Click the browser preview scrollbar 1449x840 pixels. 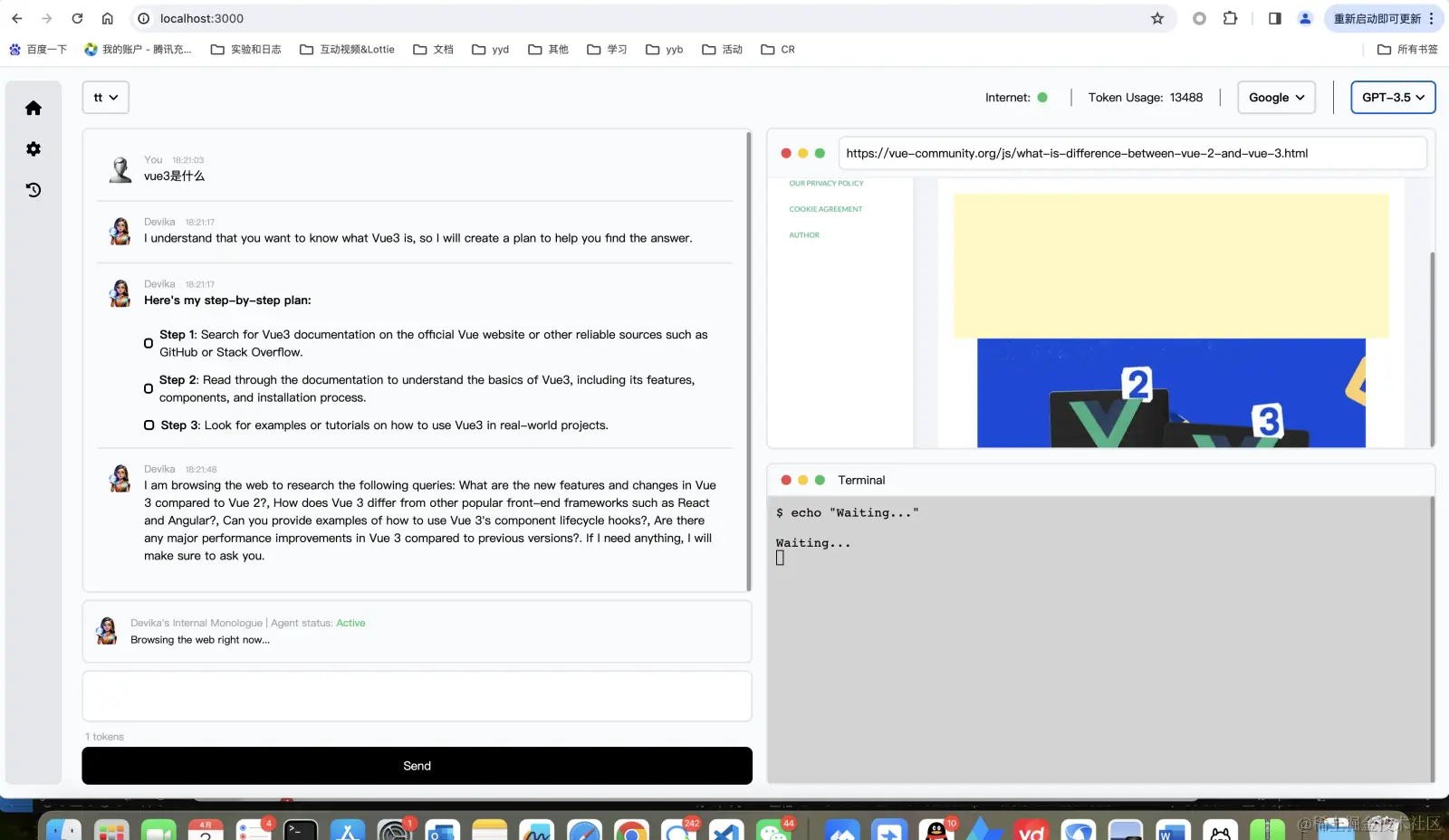click(x=1432, y=348)
